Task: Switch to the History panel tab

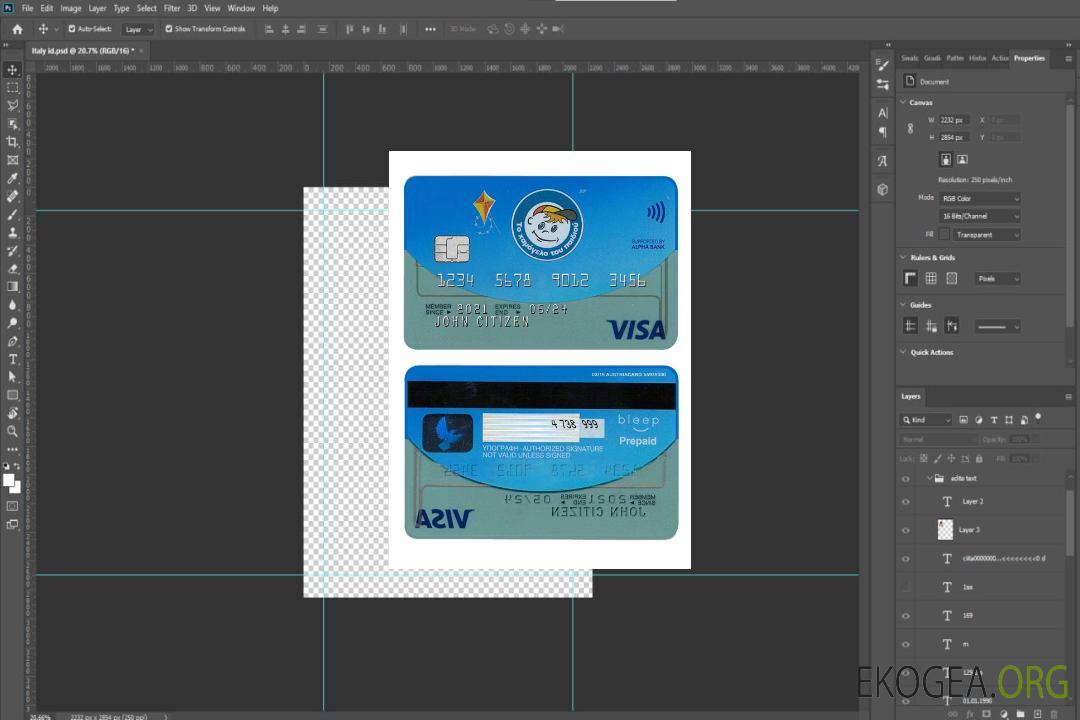Action: click(977, 59)
